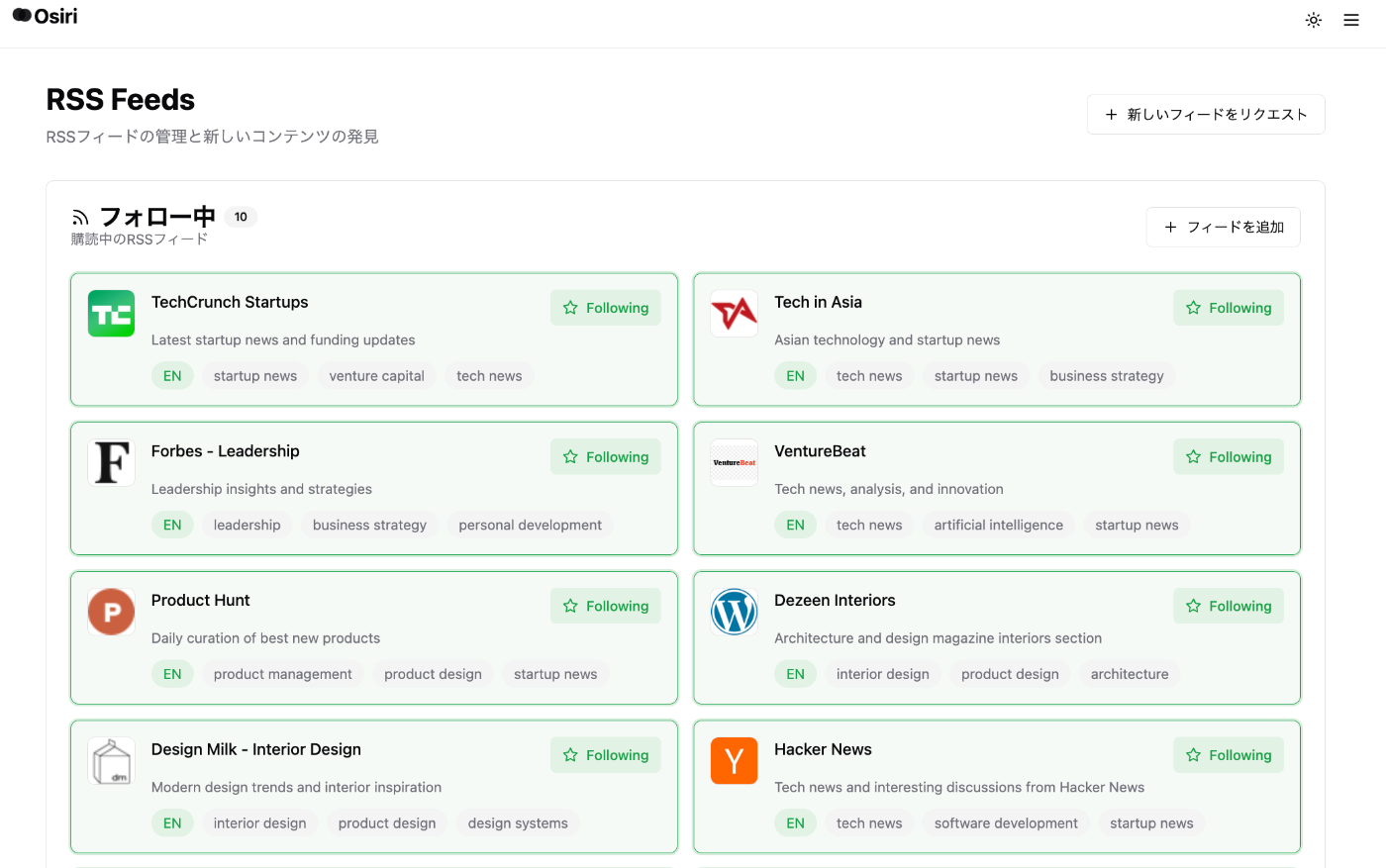
Task: Click the Dezeen Interiors WordPress logo
Action: coord(735,612)
